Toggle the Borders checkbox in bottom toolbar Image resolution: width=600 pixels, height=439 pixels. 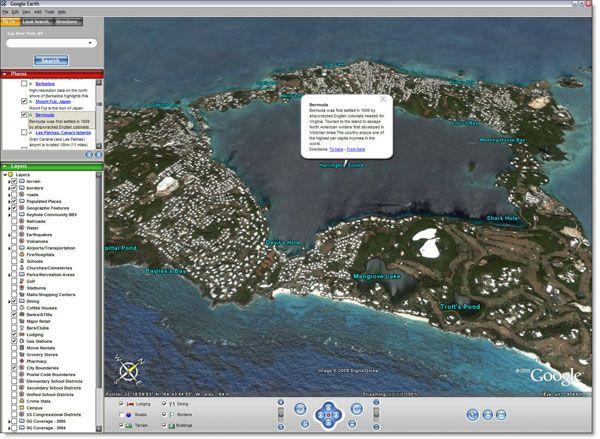[x=164, y=415]
